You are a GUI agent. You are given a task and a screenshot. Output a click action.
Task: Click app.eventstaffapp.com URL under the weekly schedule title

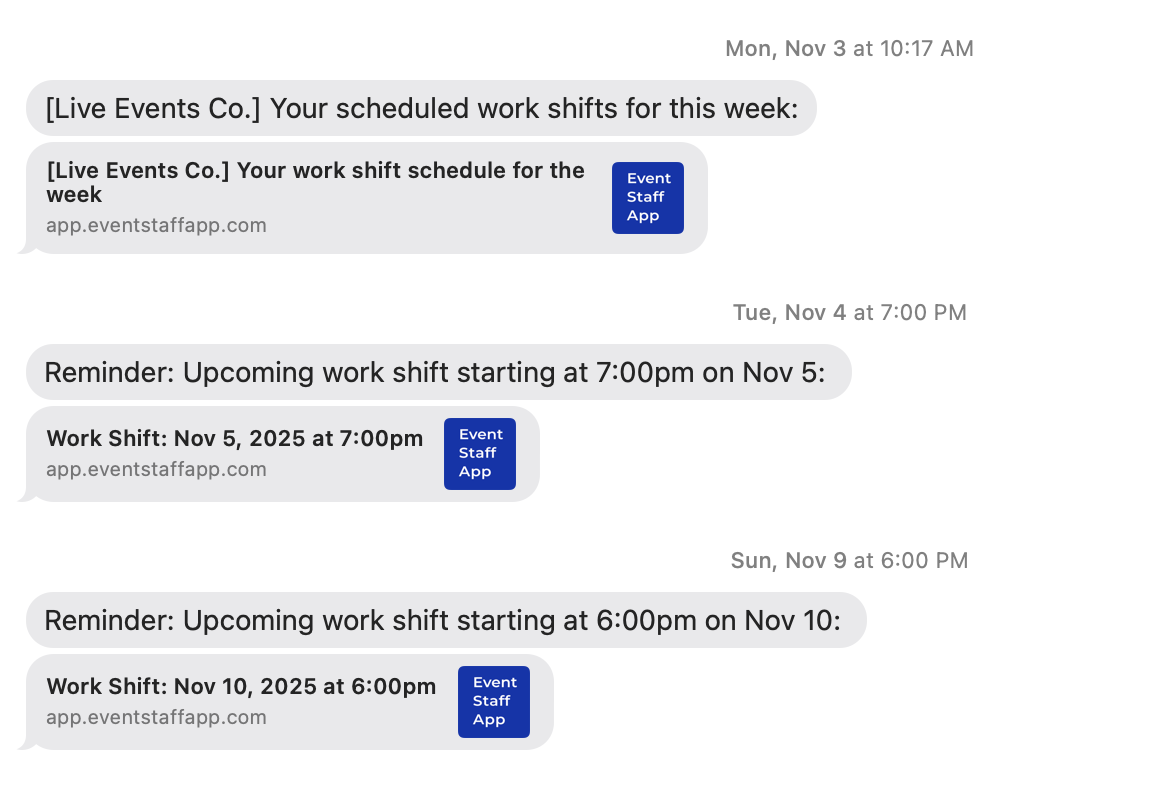pos(156,225)
